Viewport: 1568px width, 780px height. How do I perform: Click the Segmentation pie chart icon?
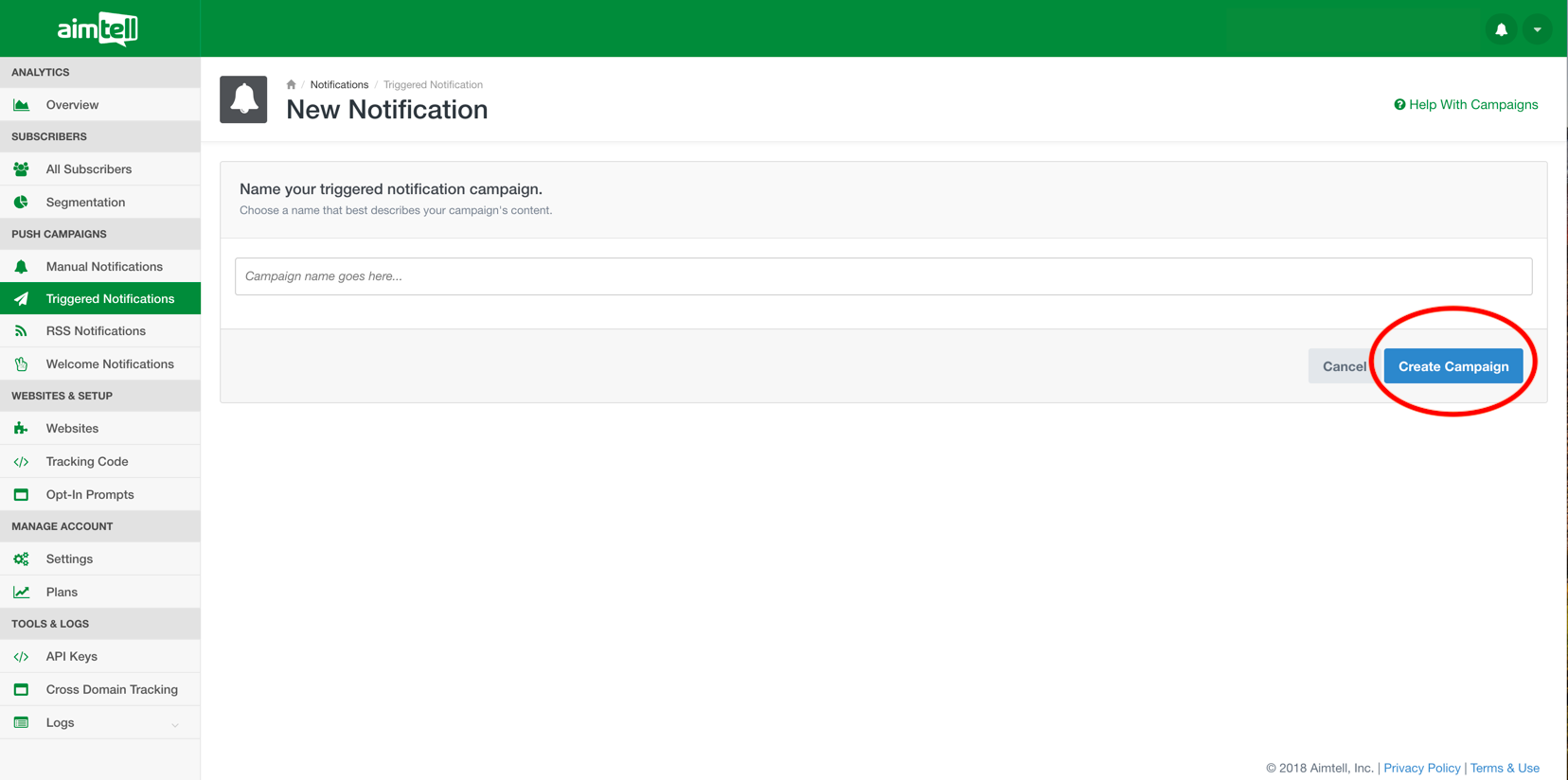click(21, 203)
